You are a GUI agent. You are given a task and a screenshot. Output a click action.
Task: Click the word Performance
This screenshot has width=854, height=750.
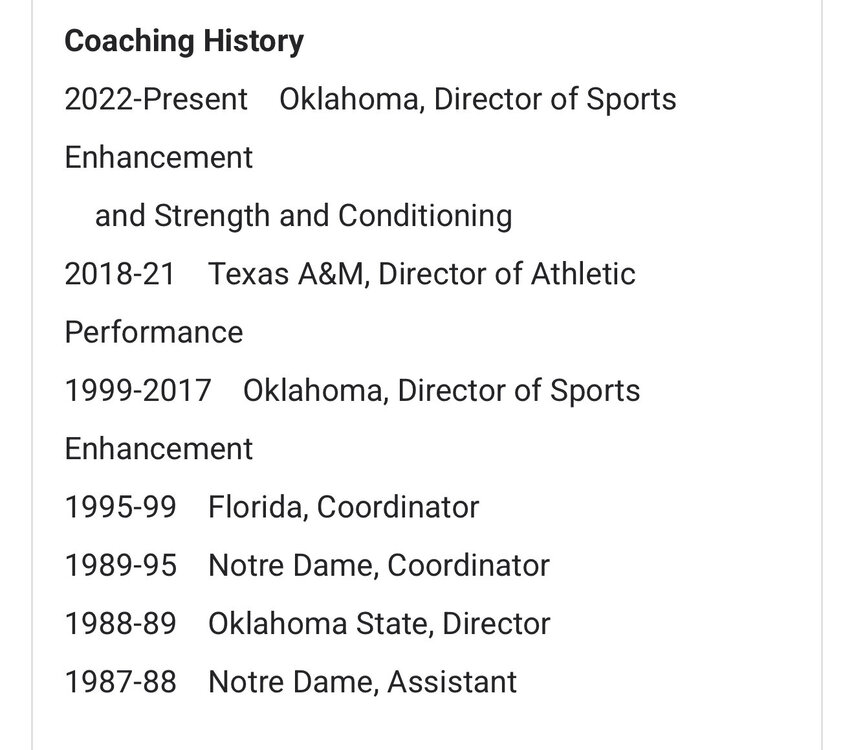click(x=154, y=332)
